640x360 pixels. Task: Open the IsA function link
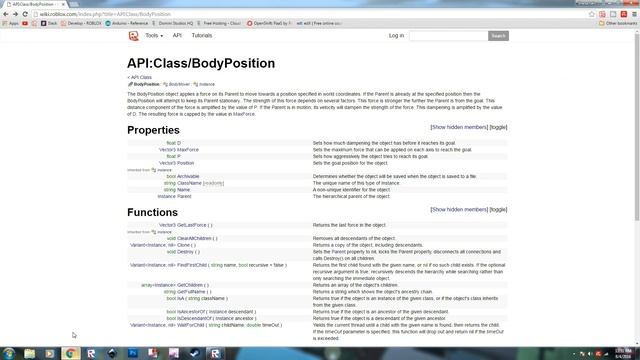tap(181, 298)
